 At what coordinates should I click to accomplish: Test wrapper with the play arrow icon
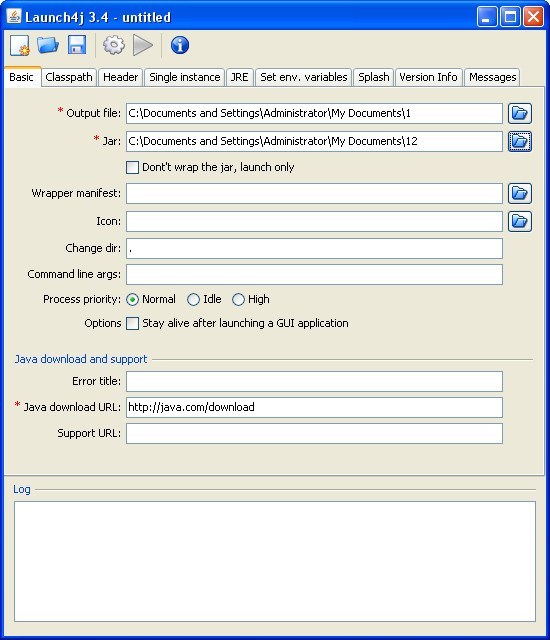(x=143, y=45)
